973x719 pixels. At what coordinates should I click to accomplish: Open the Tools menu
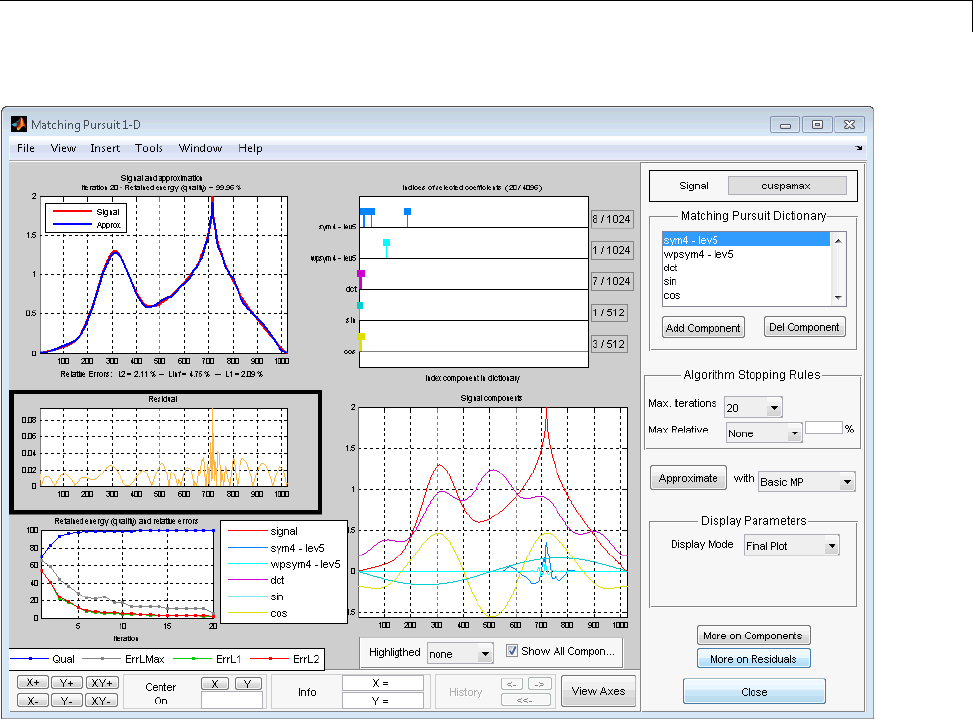(149, 148)
